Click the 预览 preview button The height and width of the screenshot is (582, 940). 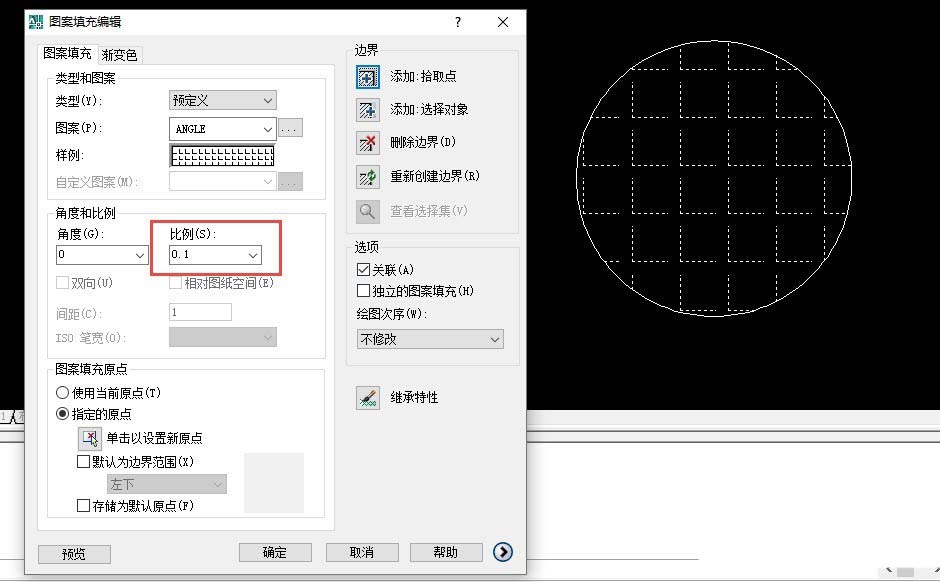point(73,552)
